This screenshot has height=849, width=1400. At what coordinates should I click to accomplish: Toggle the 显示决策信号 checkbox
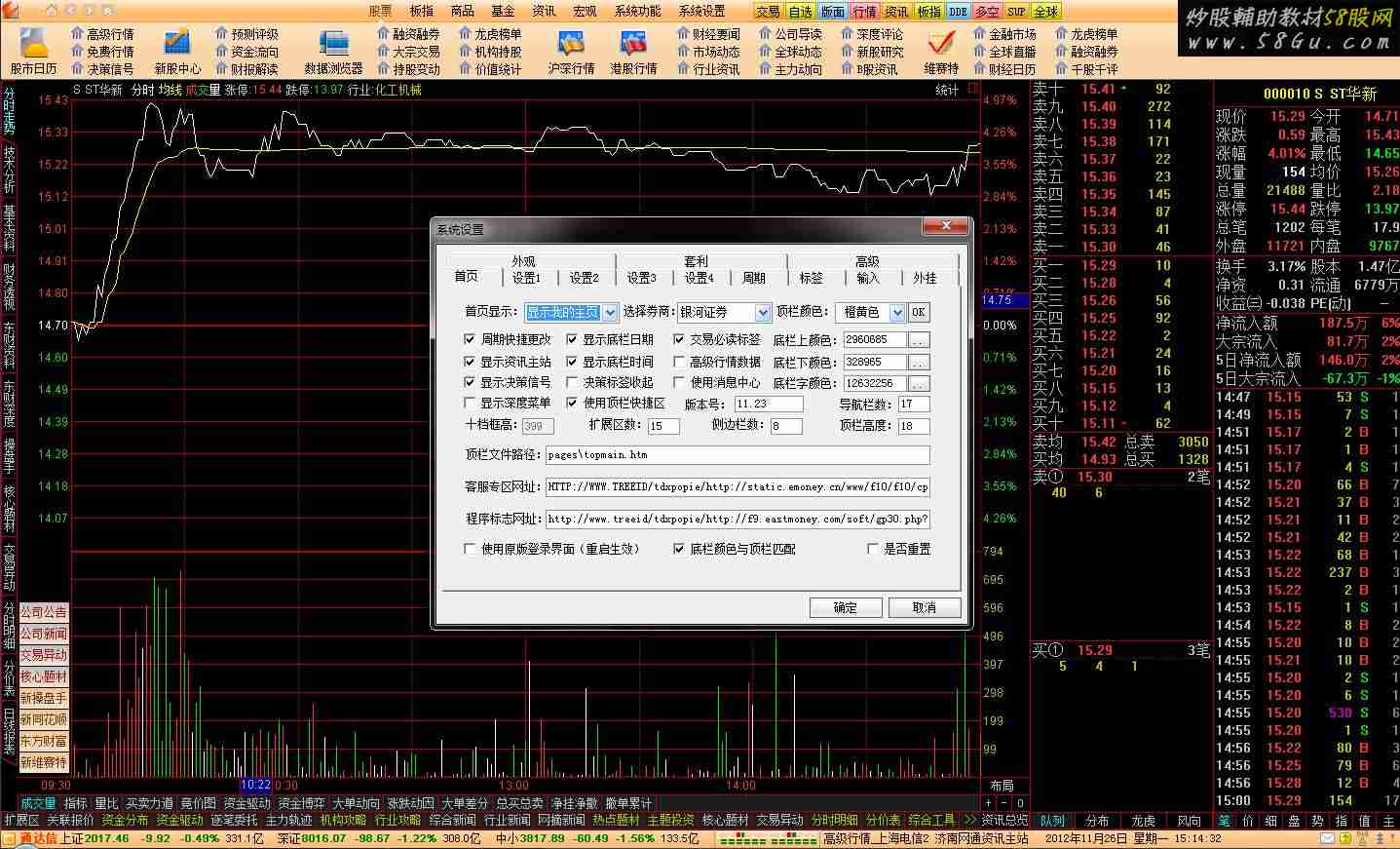pyautogui.click(x=470, y=382)
